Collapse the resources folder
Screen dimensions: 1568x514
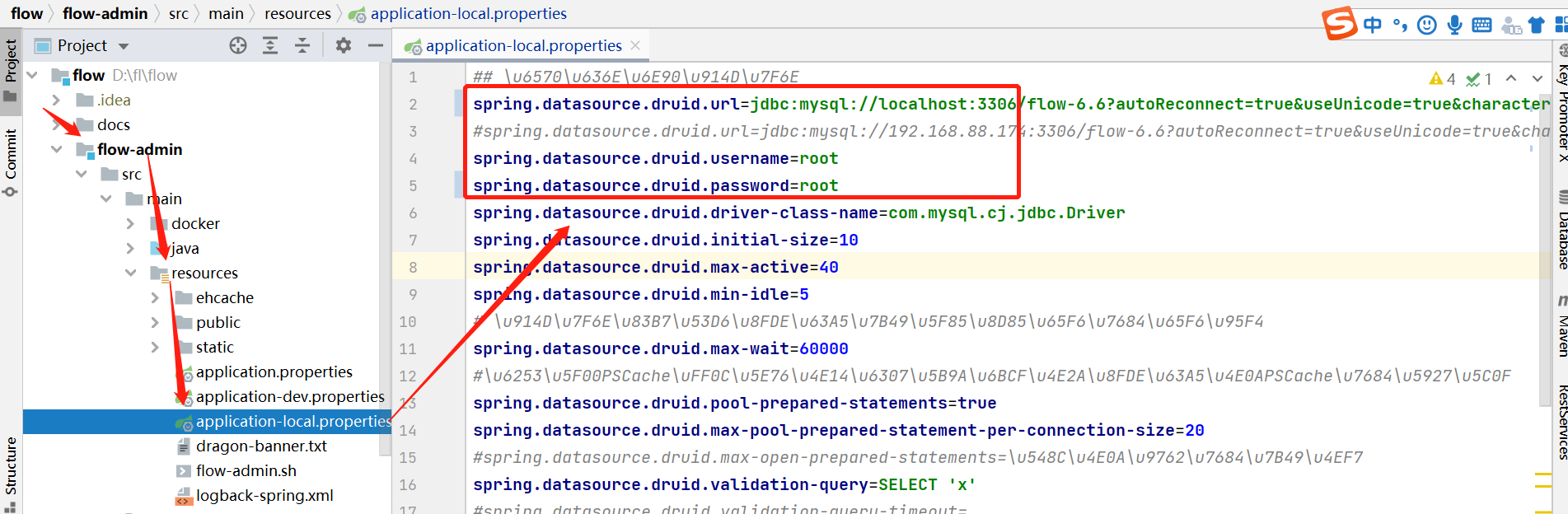coord(131,273)
